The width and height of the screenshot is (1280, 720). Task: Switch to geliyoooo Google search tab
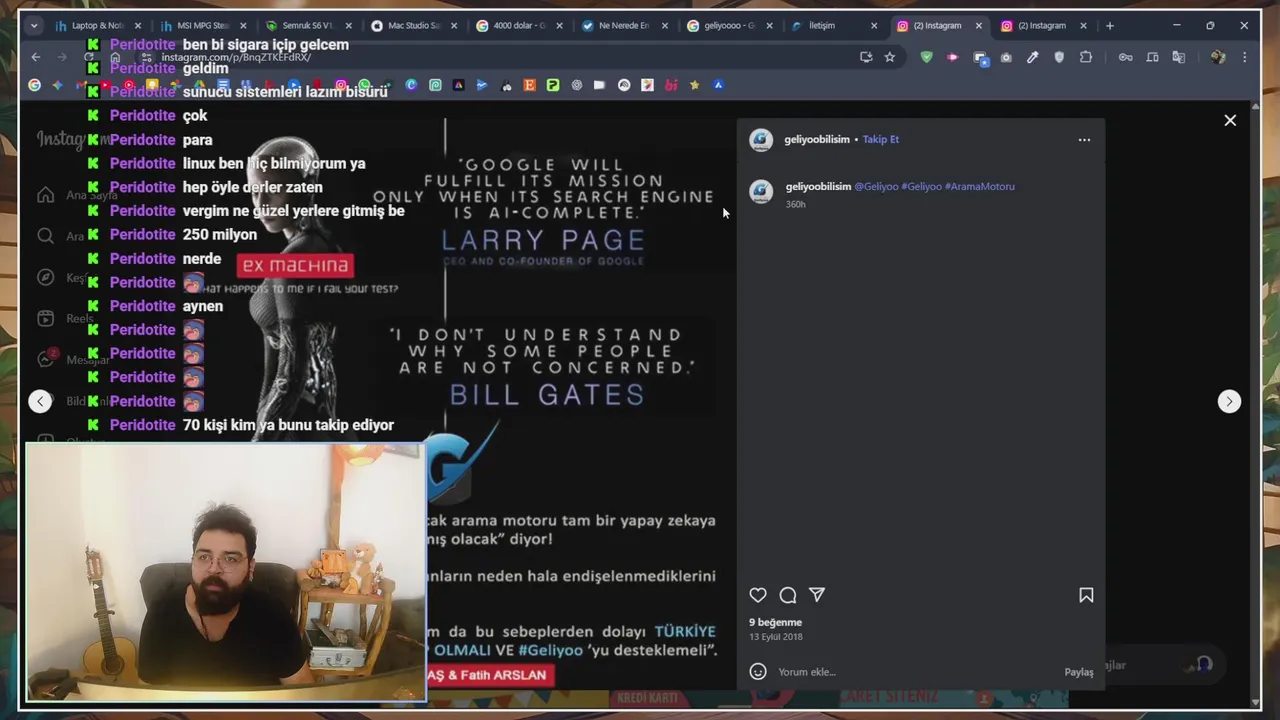[x=728, y=26]
